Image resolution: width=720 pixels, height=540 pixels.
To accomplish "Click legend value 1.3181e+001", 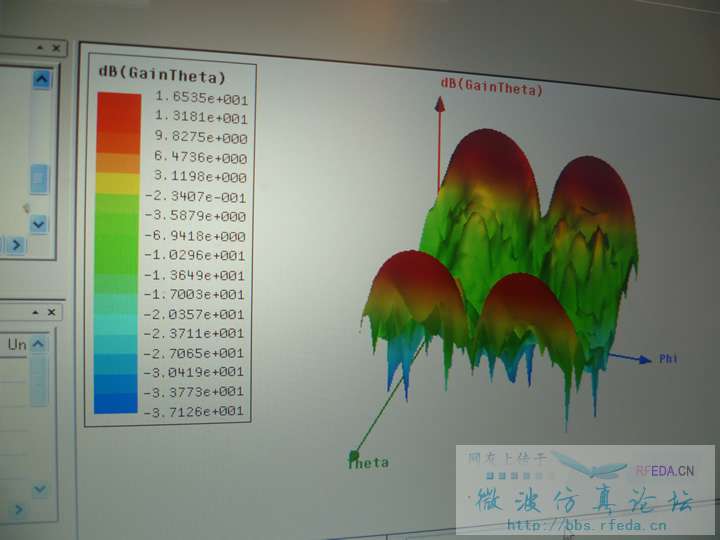I will [x=201, y=117].
